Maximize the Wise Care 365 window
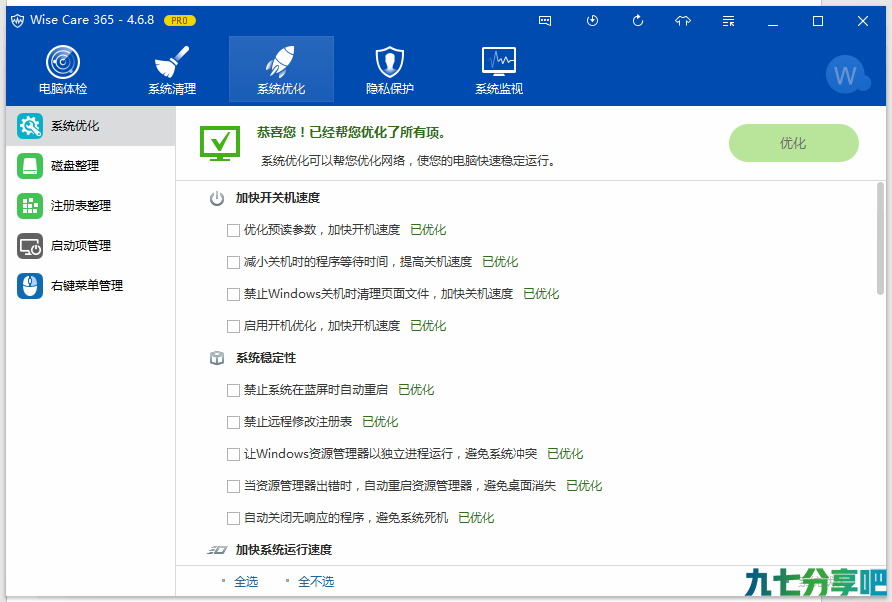This screenshot has width=892, height=602. (817, 21)
